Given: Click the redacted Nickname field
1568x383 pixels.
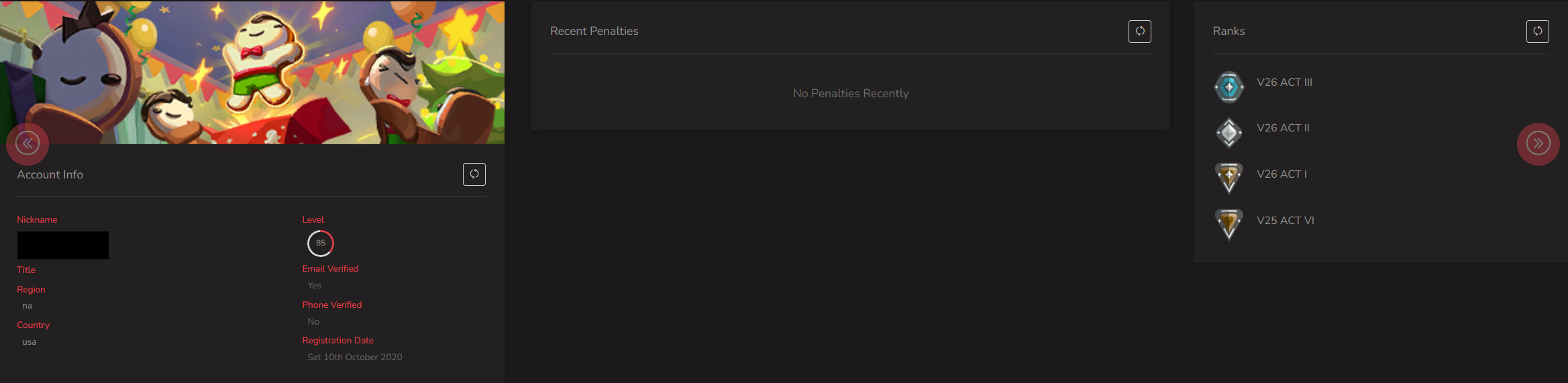Looking at the screenshot, I should (x=63, y=245).
